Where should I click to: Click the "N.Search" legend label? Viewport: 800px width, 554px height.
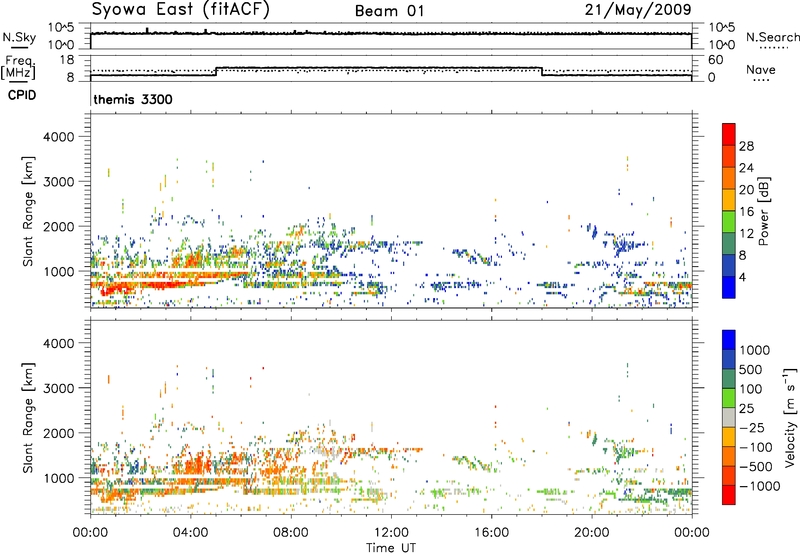click(772, 37)
